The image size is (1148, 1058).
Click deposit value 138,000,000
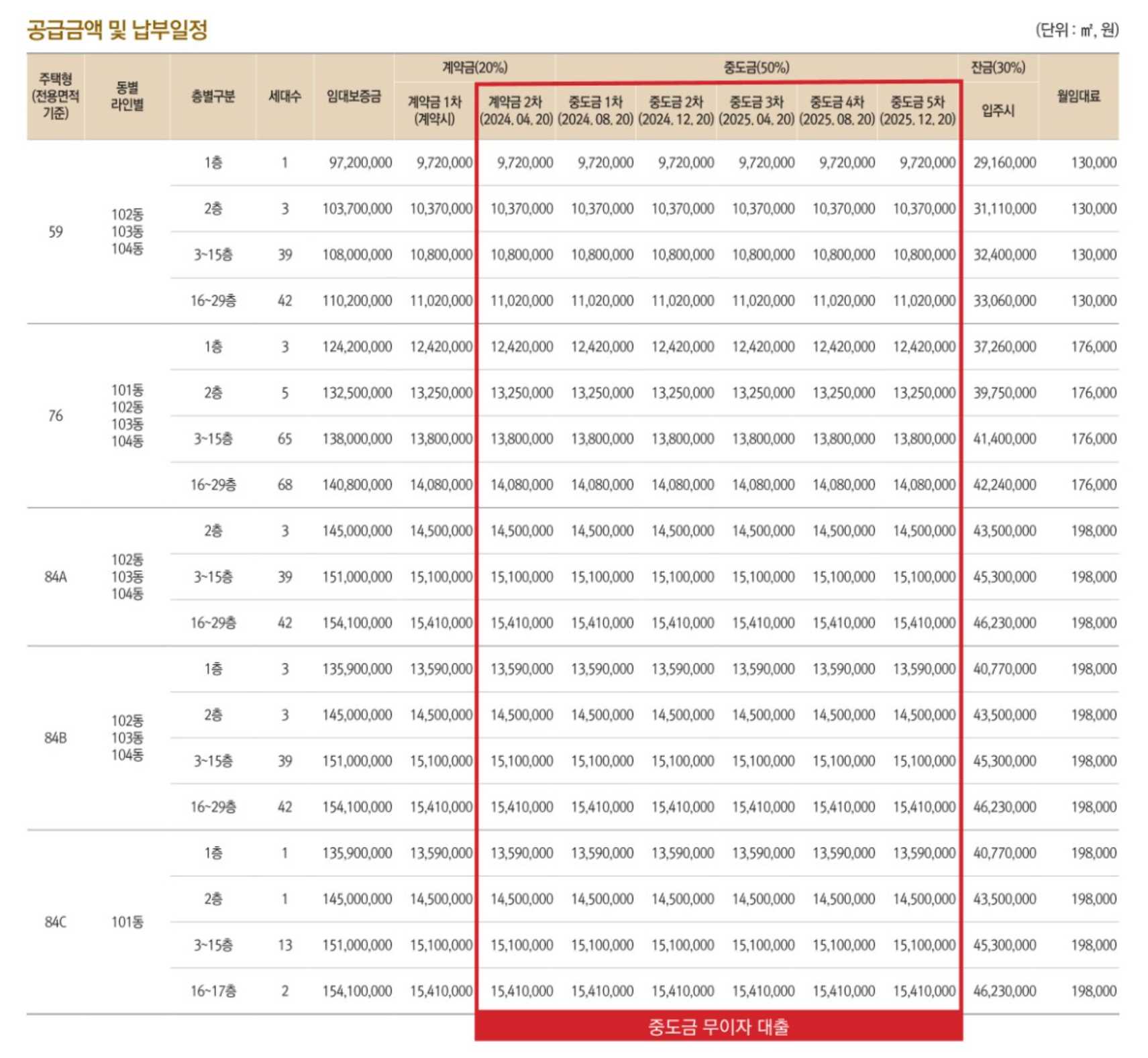click(357, 439)
